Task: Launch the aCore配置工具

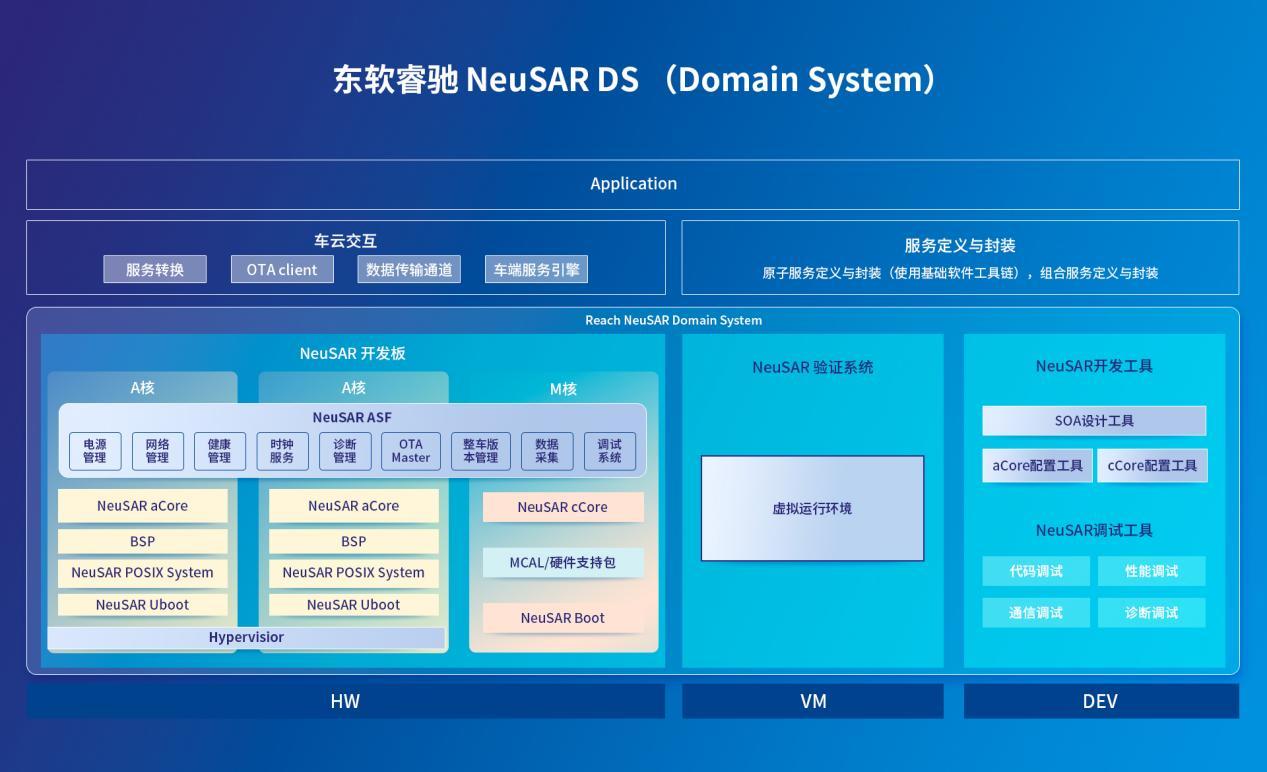Action: point(1037,465)
